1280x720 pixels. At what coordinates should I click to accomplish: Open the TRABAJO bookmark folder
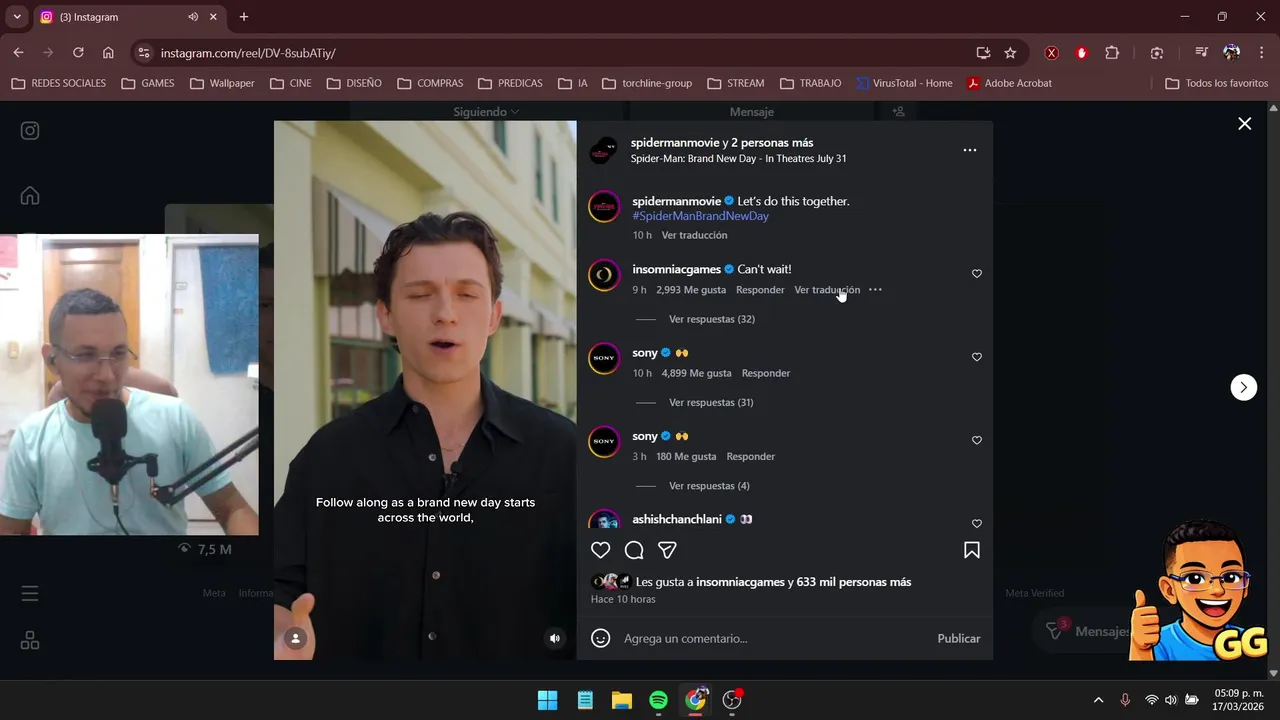click(810, 83)
